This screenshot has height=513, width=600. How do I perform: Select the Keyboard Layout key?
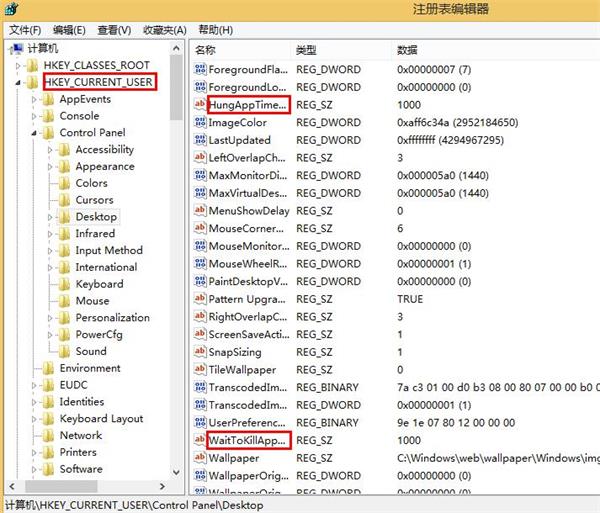click(101, 418)
